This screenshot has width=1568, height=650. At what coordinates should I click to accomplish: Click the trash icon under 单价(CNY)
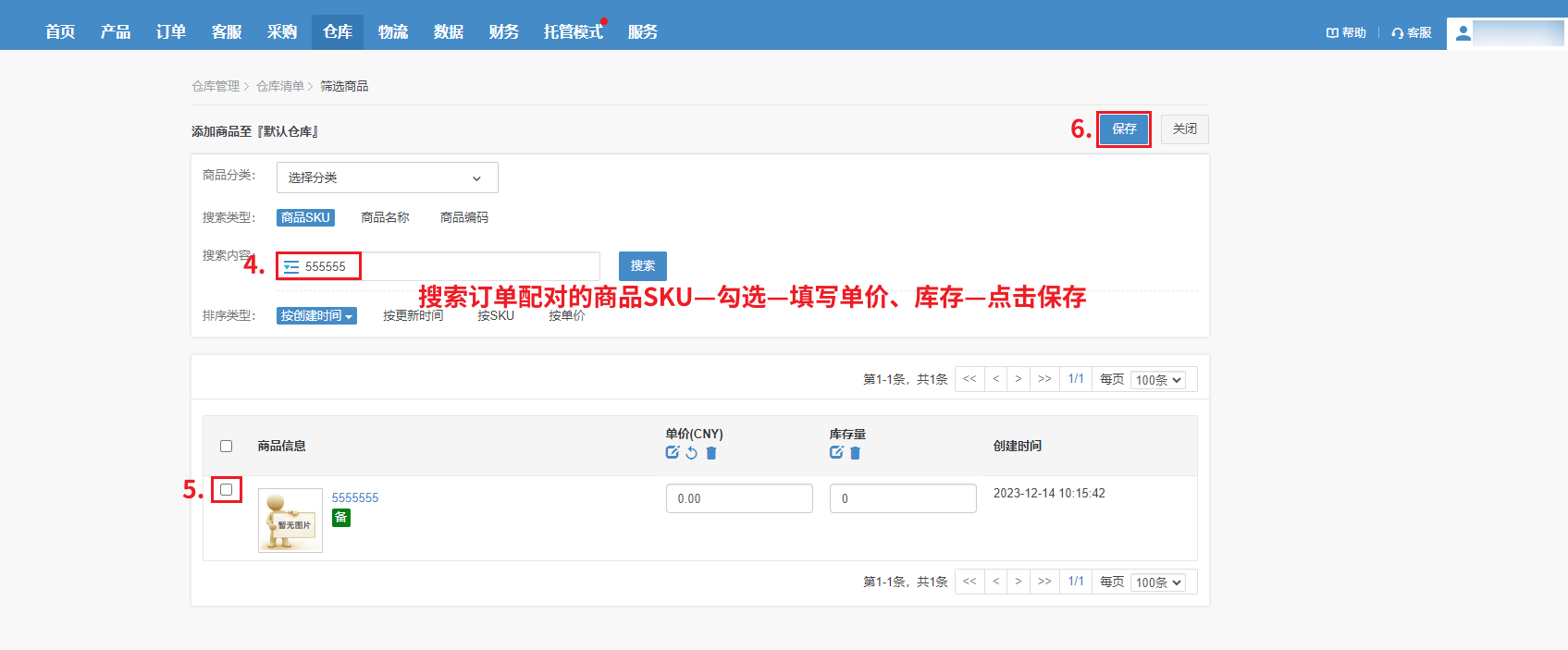[x=711, y=452]
